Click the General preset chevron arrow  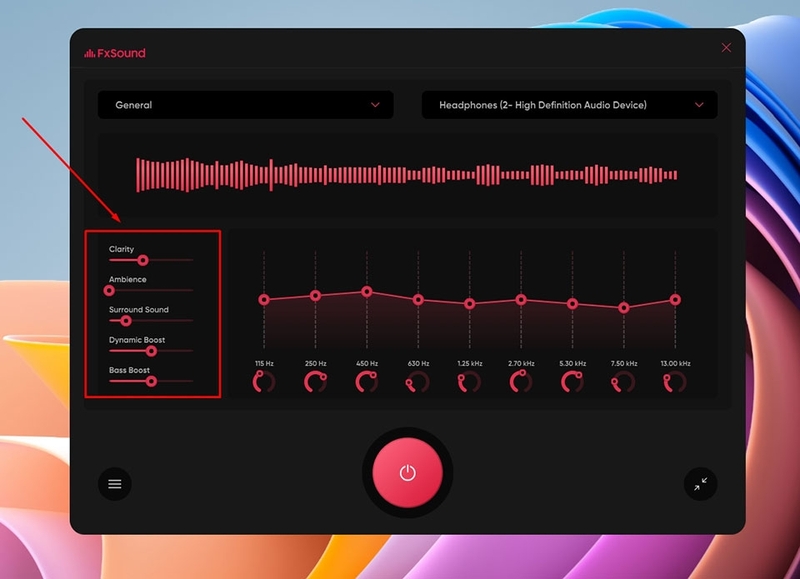coord(375,105)
